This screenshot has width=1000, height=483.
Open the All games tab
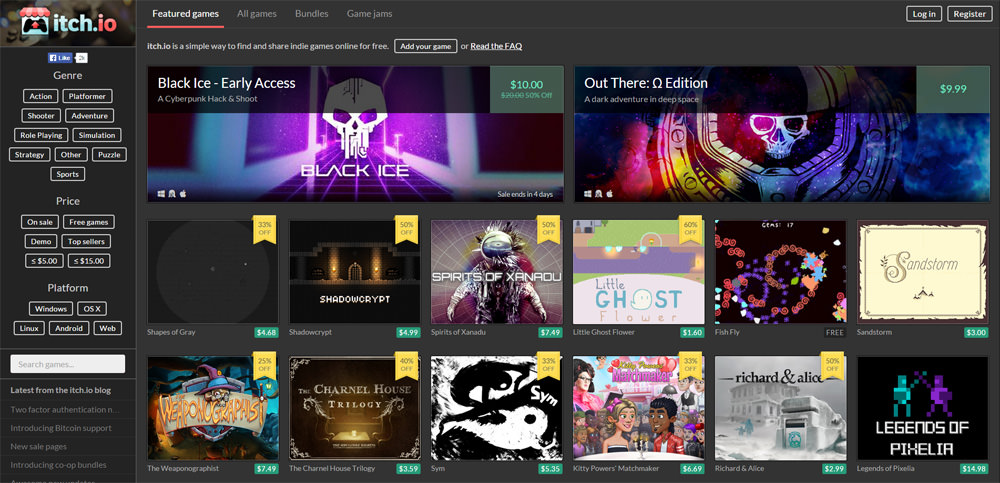[x=256, y=13]
